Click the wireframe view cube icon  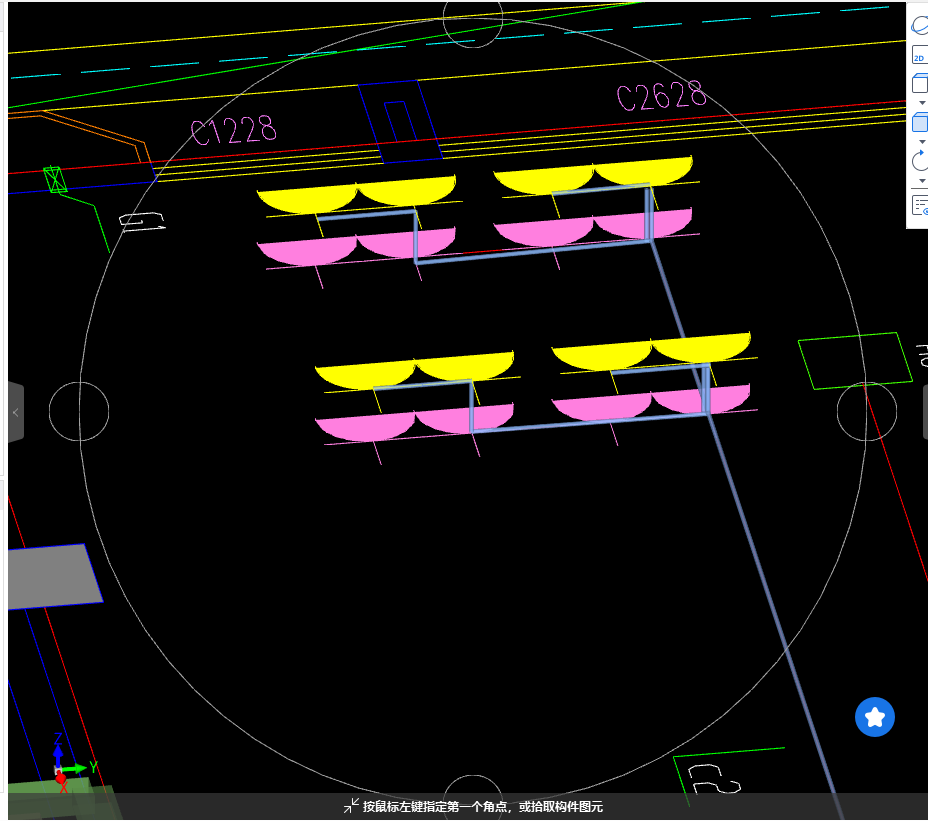tap(920, 83)
